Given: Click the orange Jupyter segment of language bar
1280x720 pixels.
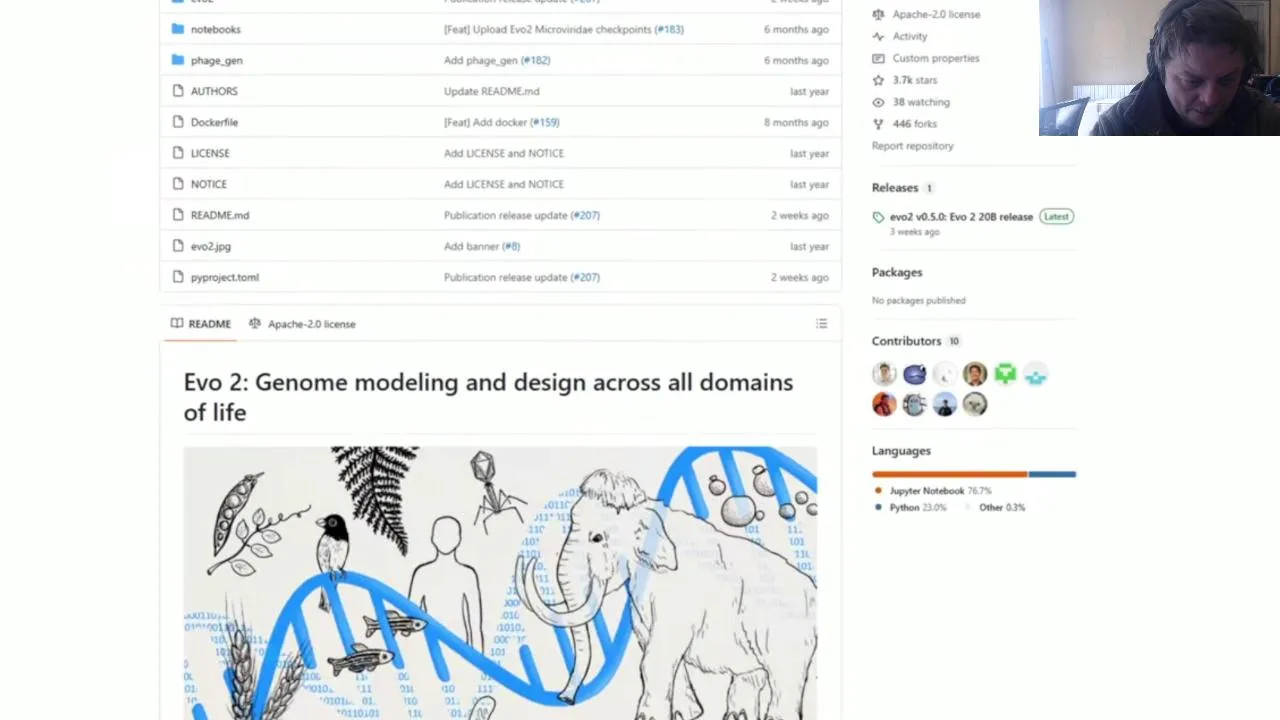Looking at the screenshot, I should [x=949, y=474].
